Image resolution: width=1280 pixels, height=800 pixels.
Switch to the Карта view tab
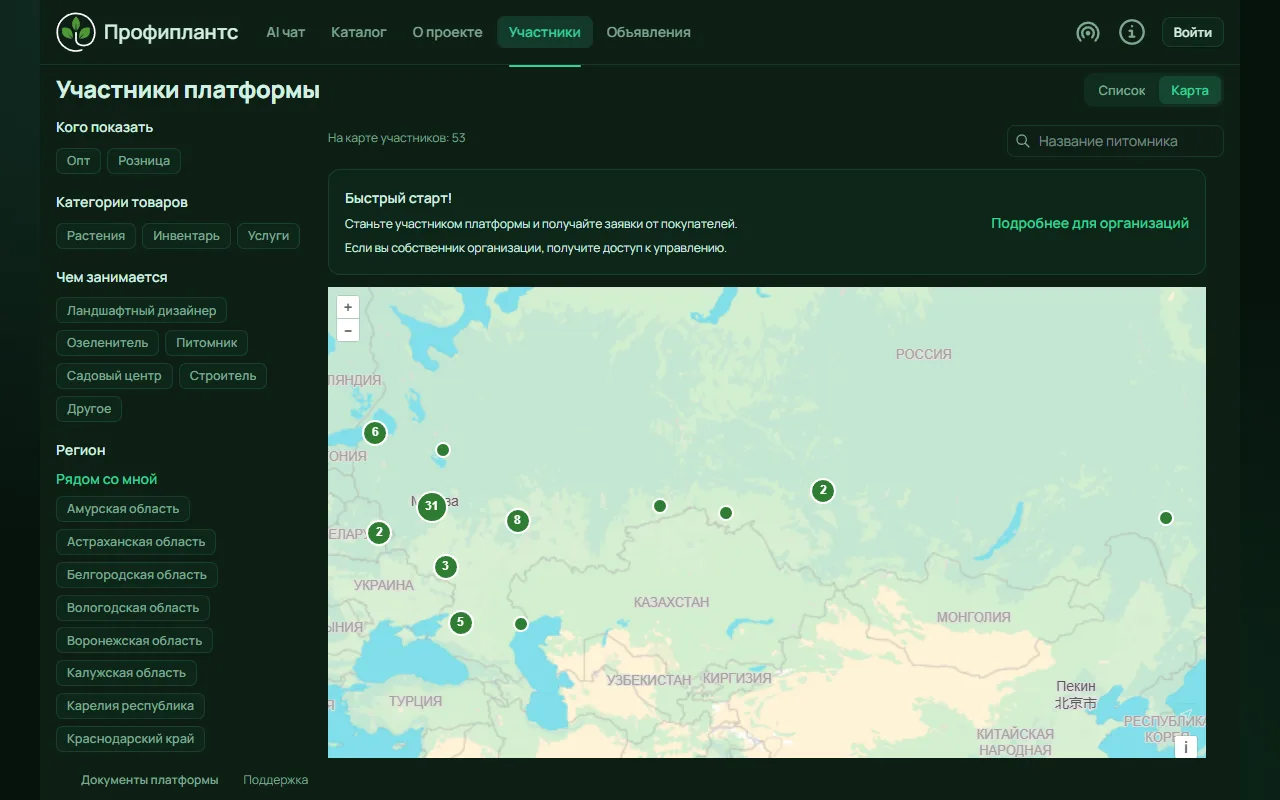point(1190,91)
